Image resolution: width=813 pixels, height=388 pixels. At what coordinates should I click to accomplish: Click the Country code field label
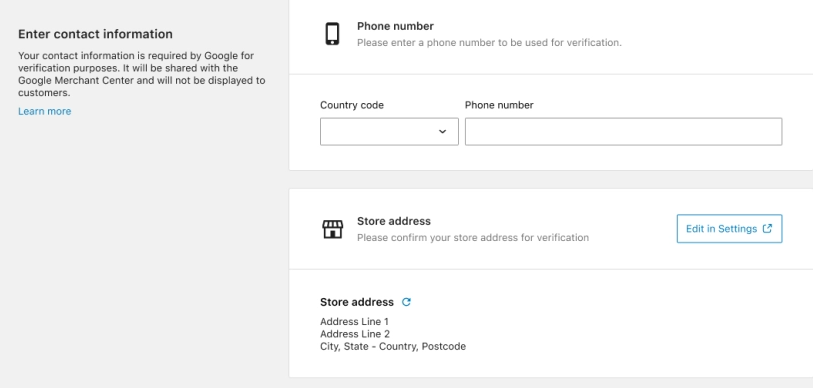click(x=352, y=105)
